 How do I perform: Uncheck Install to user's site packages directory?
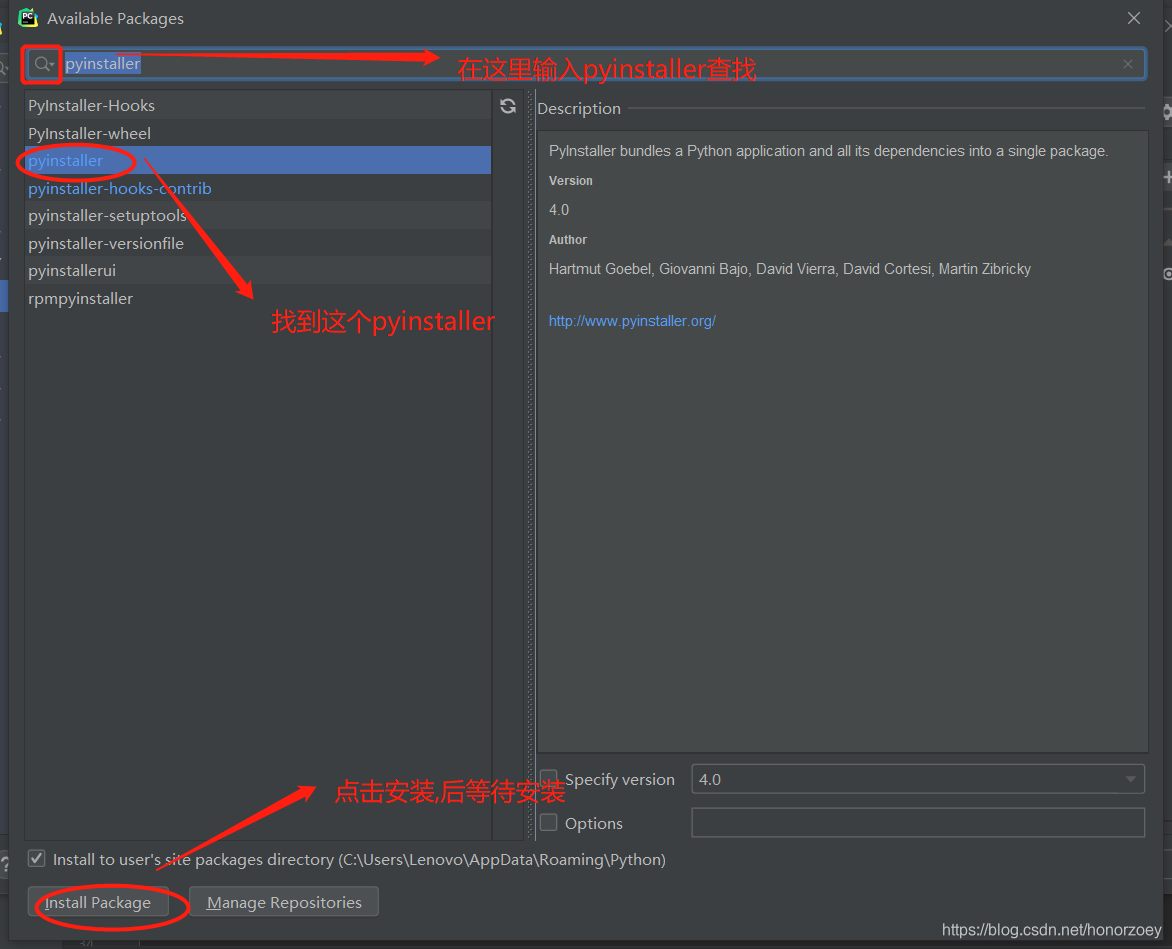(36, 858)
